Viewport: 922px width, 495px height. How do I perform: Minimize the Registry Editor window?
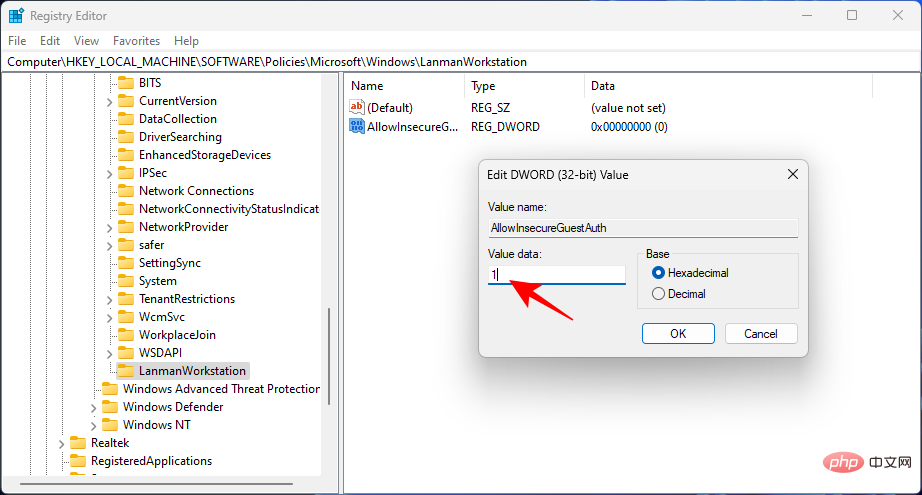(x=807, y=16)
